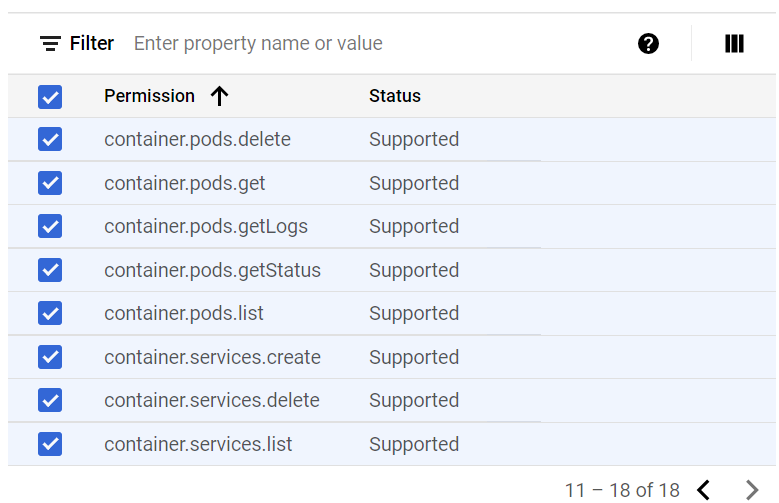The image size is (779, 503).
Task: Go to the next page of permissions
Action: 752,490
